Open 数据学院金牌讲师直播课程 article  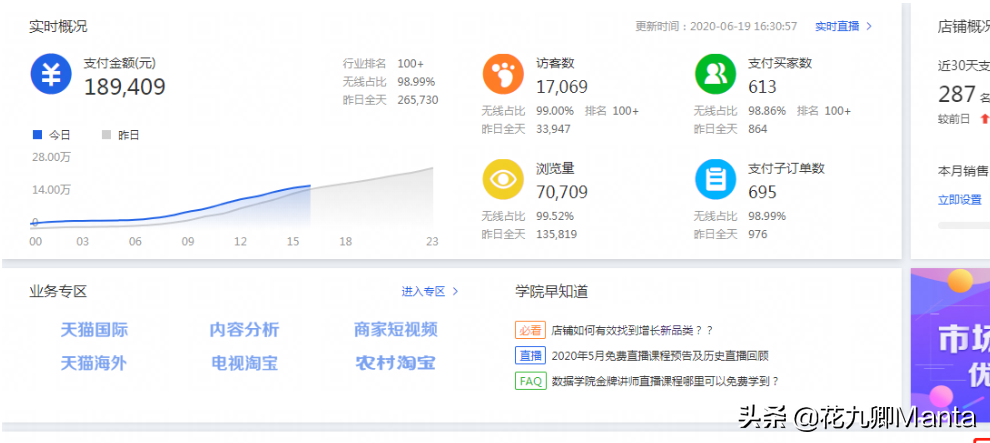[x=665, y=381]
